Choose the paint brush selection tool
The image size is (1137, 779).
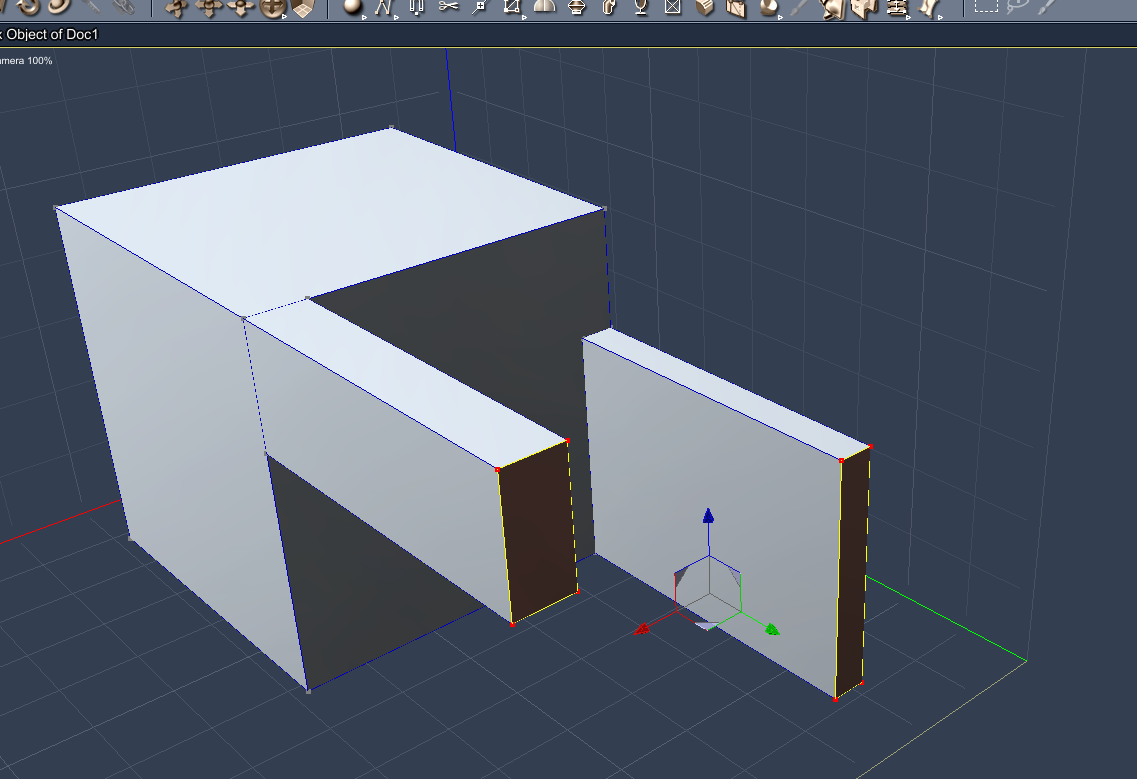click(1047, 7)
